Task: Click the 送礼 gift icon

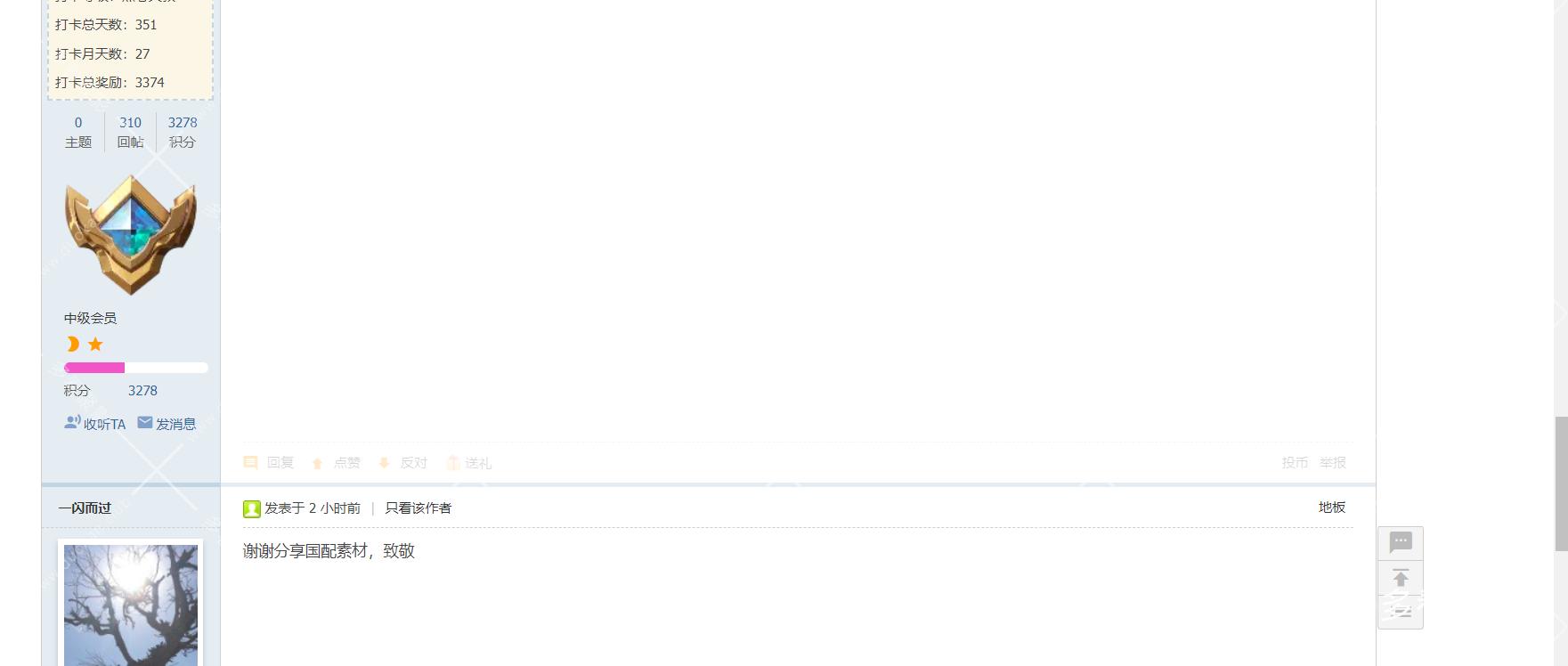Action: click(453, 463)
